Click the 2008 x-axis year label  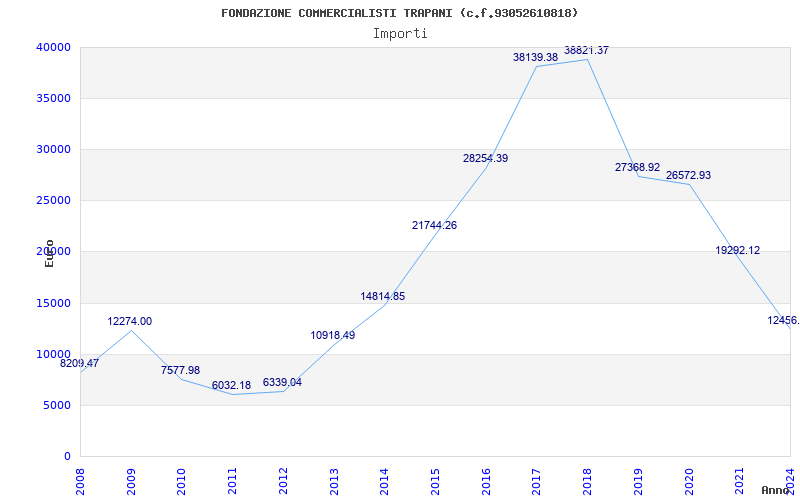81,482
